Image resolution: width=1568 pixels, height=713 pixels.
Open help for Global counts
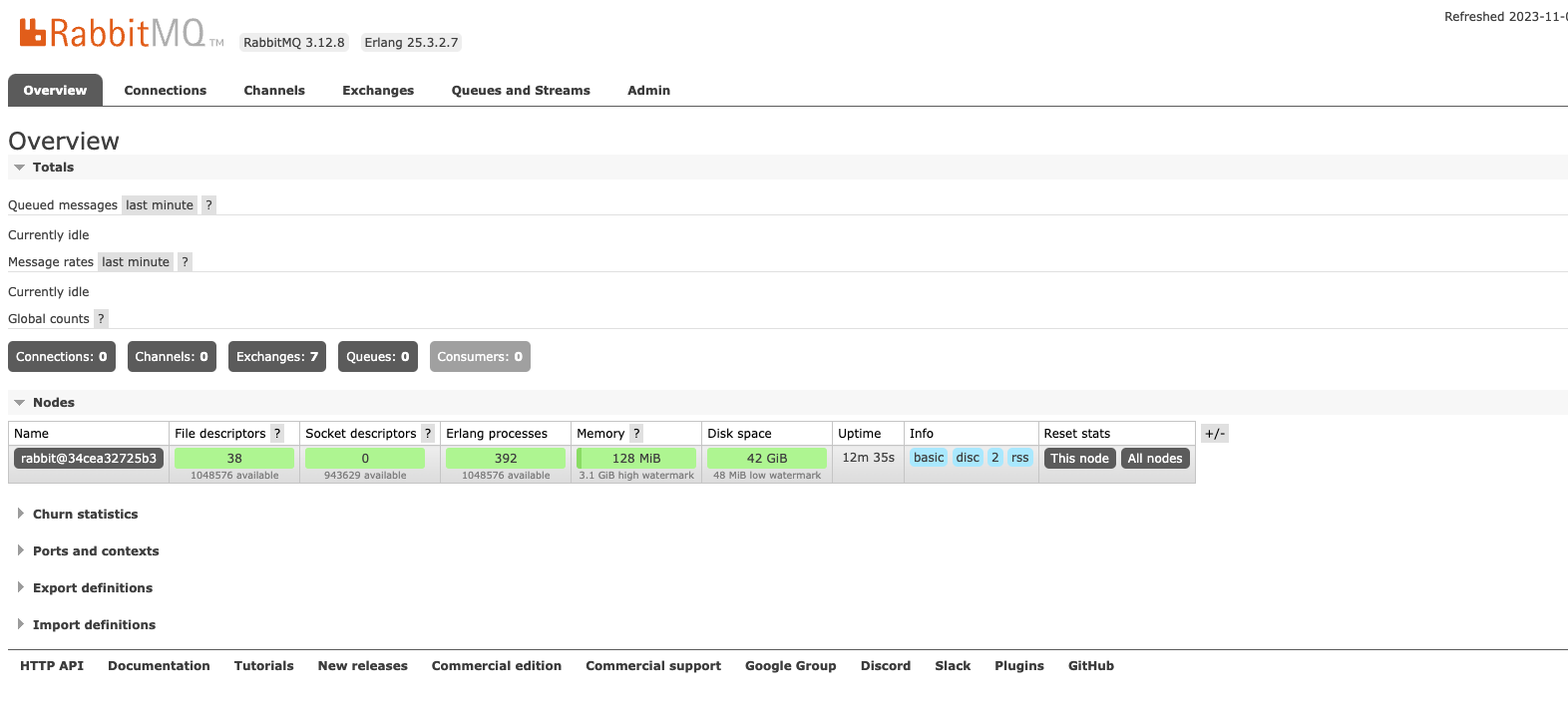101,319
